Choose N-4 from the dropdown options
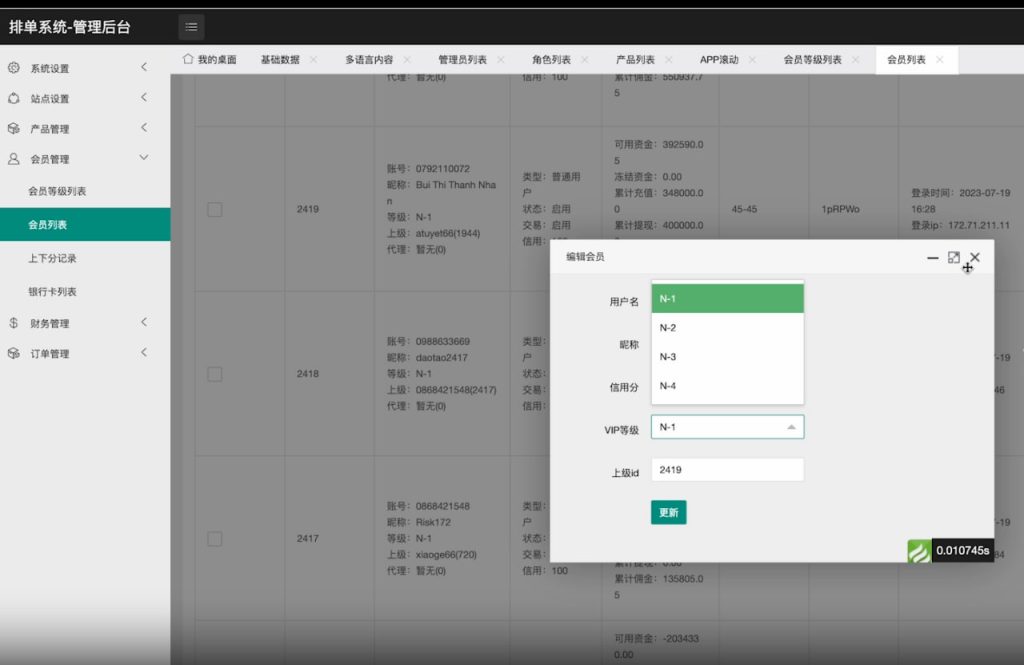The width and height of the screenshot is (1024, 665). coord(728,385)
